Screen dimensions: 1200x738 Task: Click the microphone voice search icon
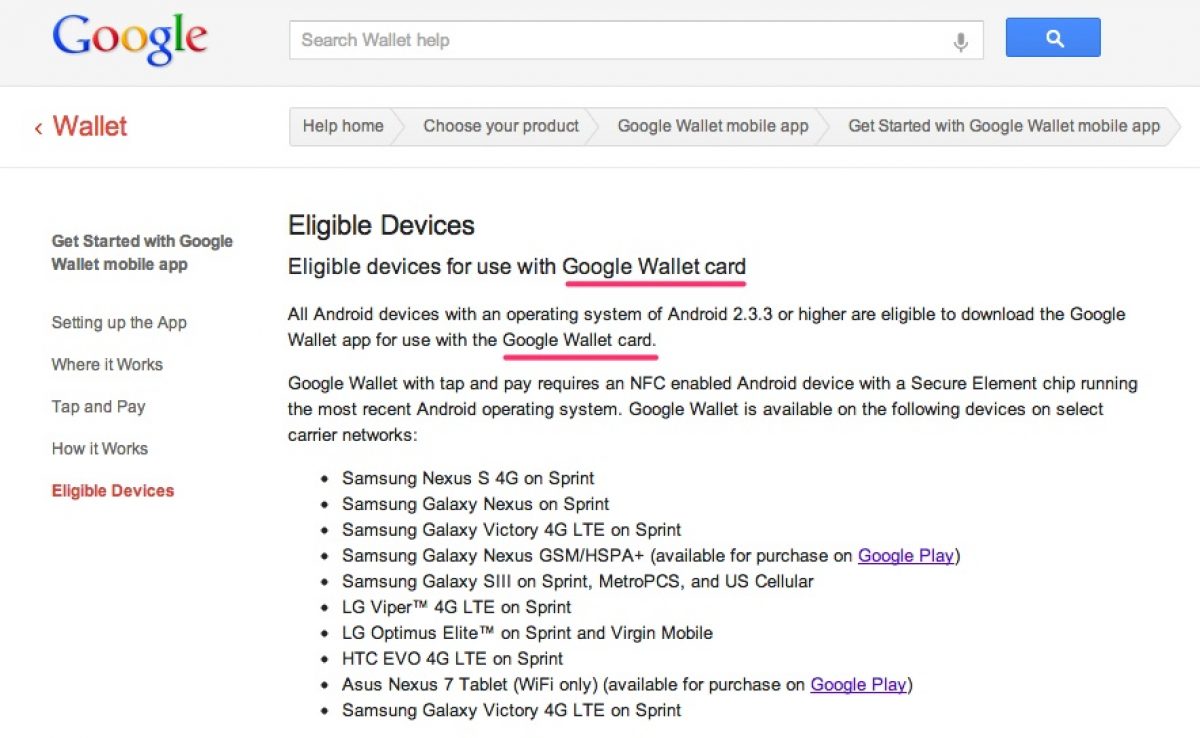pyautogui.click(x=960, y=41)
